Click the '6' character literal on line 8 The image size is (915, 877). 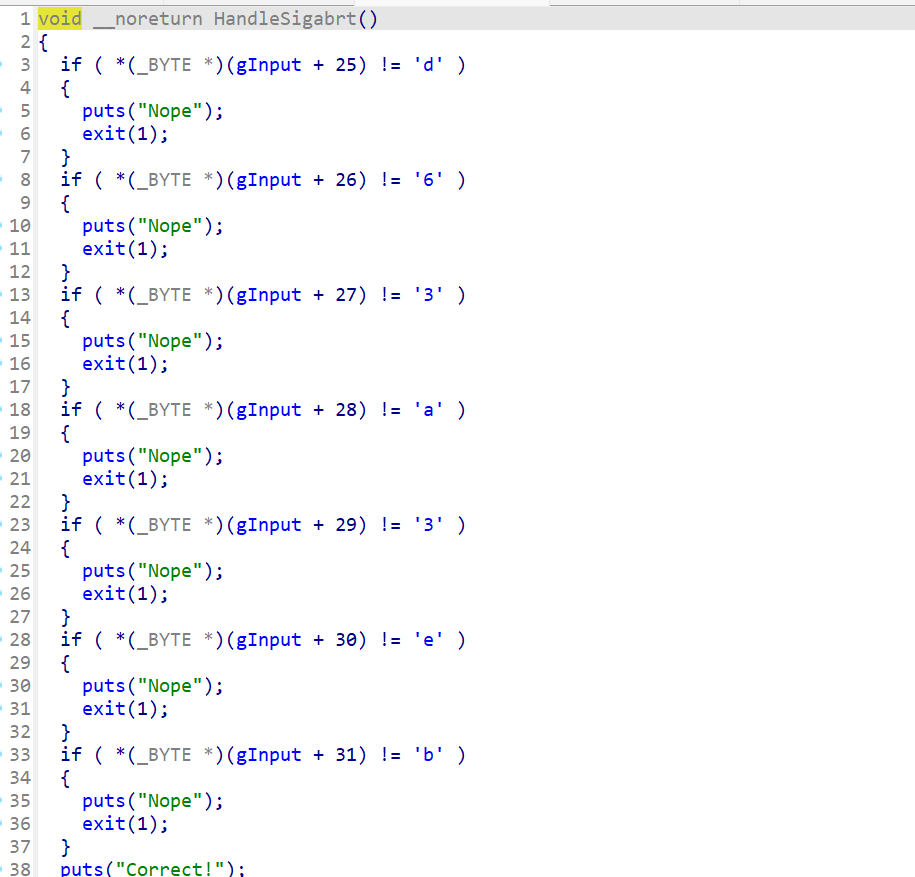coord(429,180)
